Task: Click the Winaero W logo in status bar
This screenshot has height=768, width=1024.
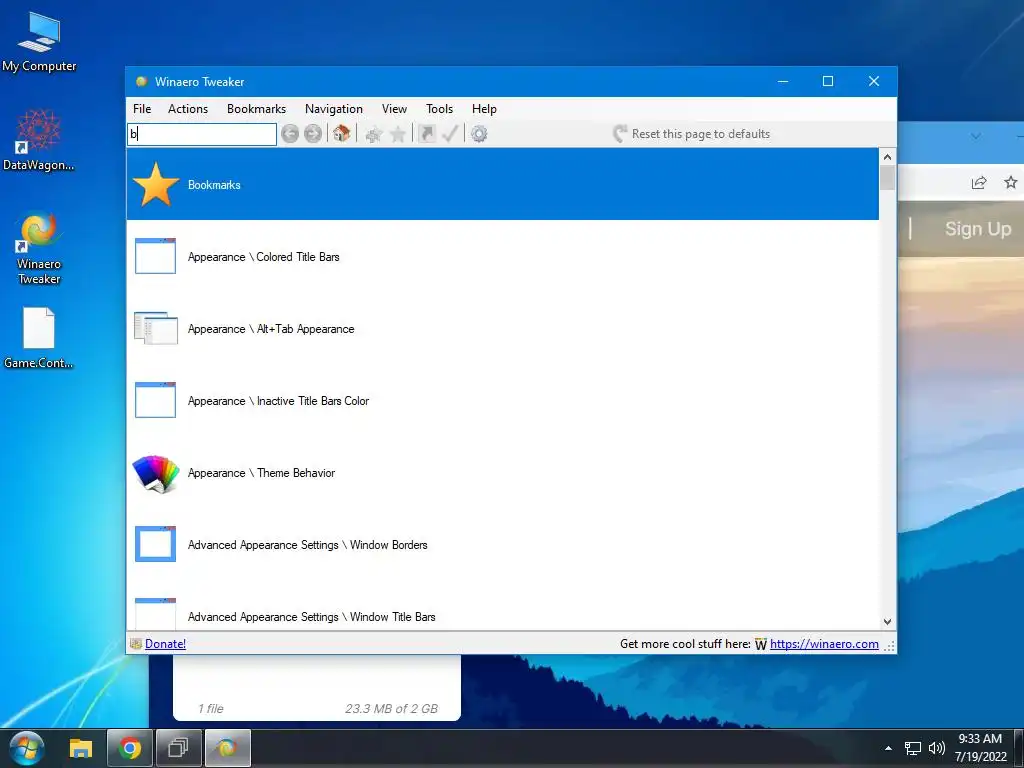Action: pyautogui.click(x=761, y=645)
